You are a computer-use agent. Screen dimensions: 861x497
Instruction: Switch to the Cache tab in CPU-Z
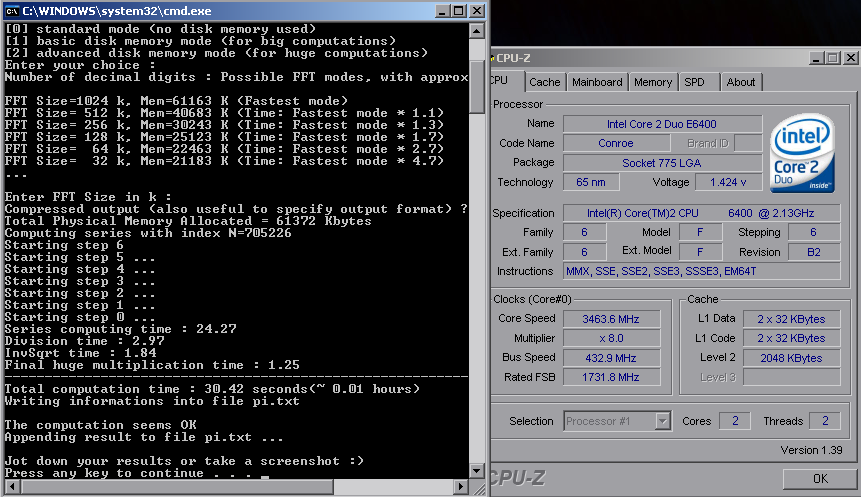pyautogui.click(x=544, y=82)
